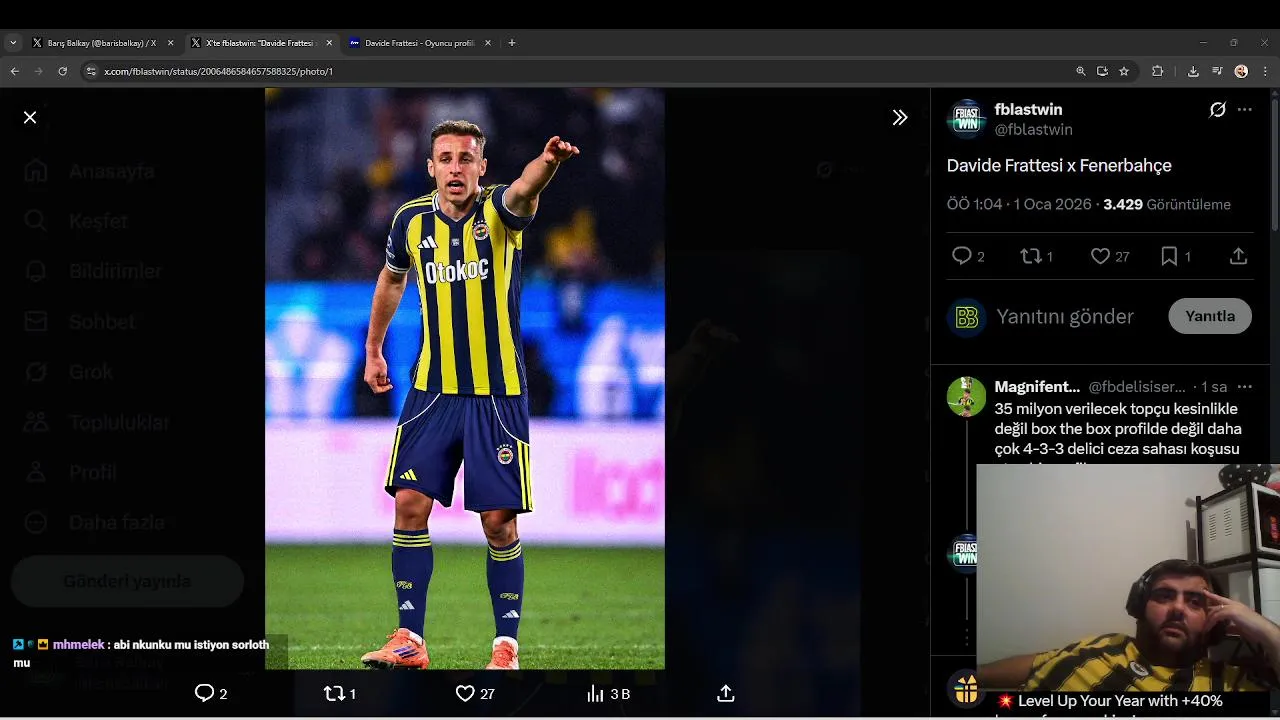Open fblastwin profile avatar
The width and height of the screenshot is (1280, 720).
tap(966, 118)
